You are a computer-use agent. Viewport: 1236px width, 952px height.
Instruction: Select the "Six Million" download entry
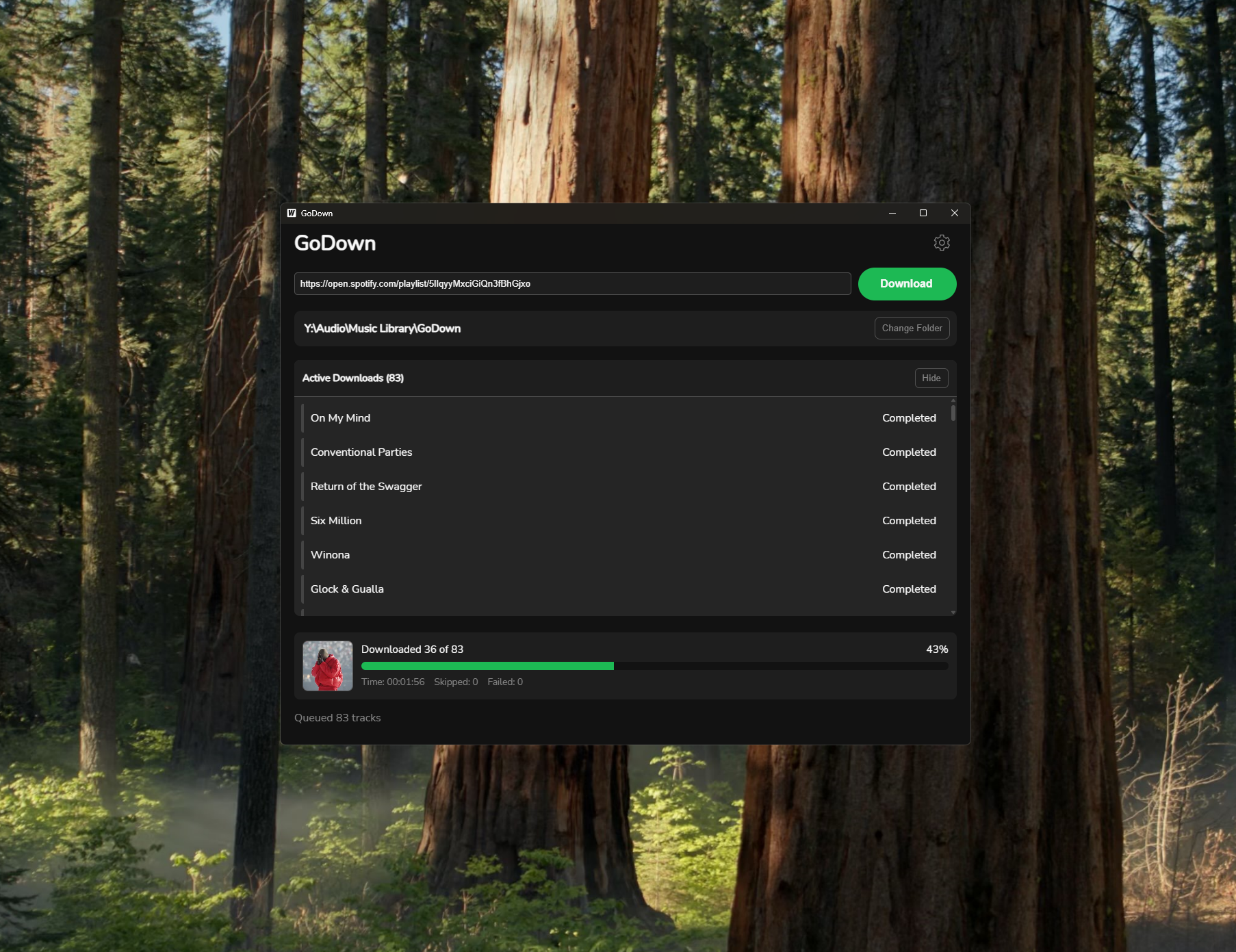coord(623,521)
